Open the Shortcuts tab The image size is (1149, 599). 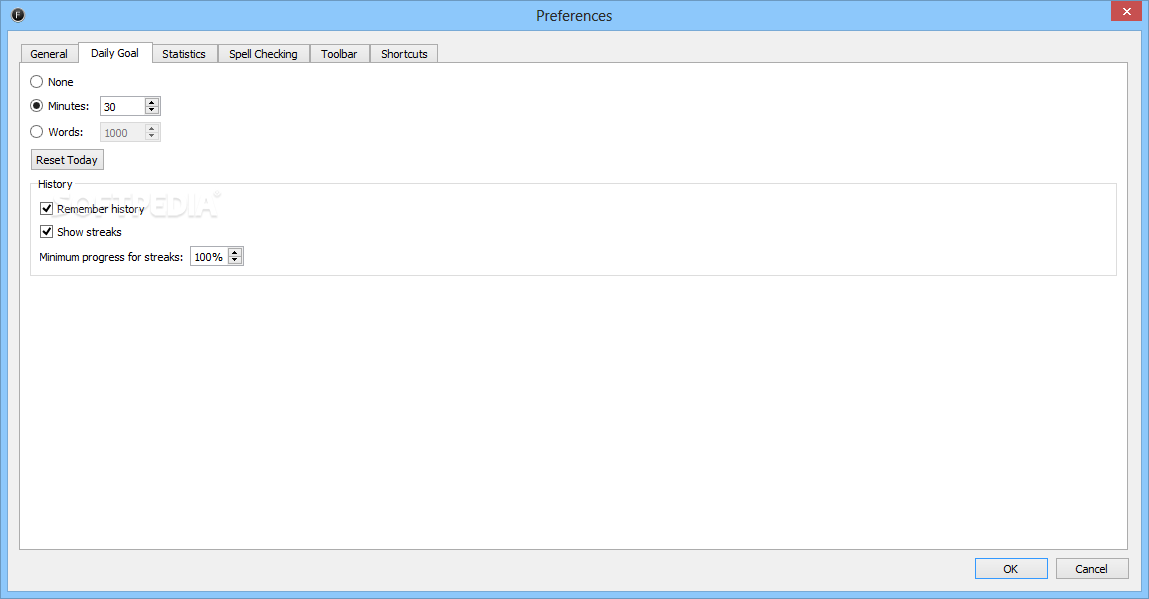point(403,53)
